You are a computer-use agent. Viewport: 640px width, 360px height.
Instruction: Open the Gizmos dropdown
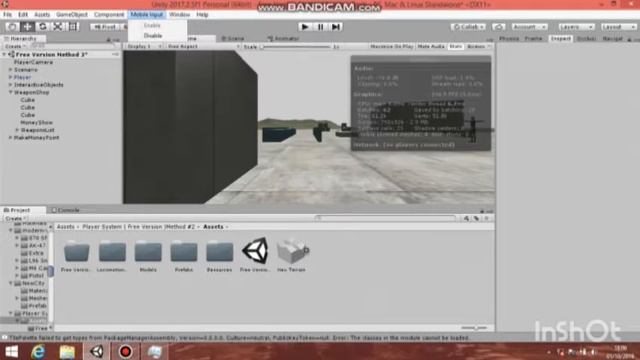[478, 47]
